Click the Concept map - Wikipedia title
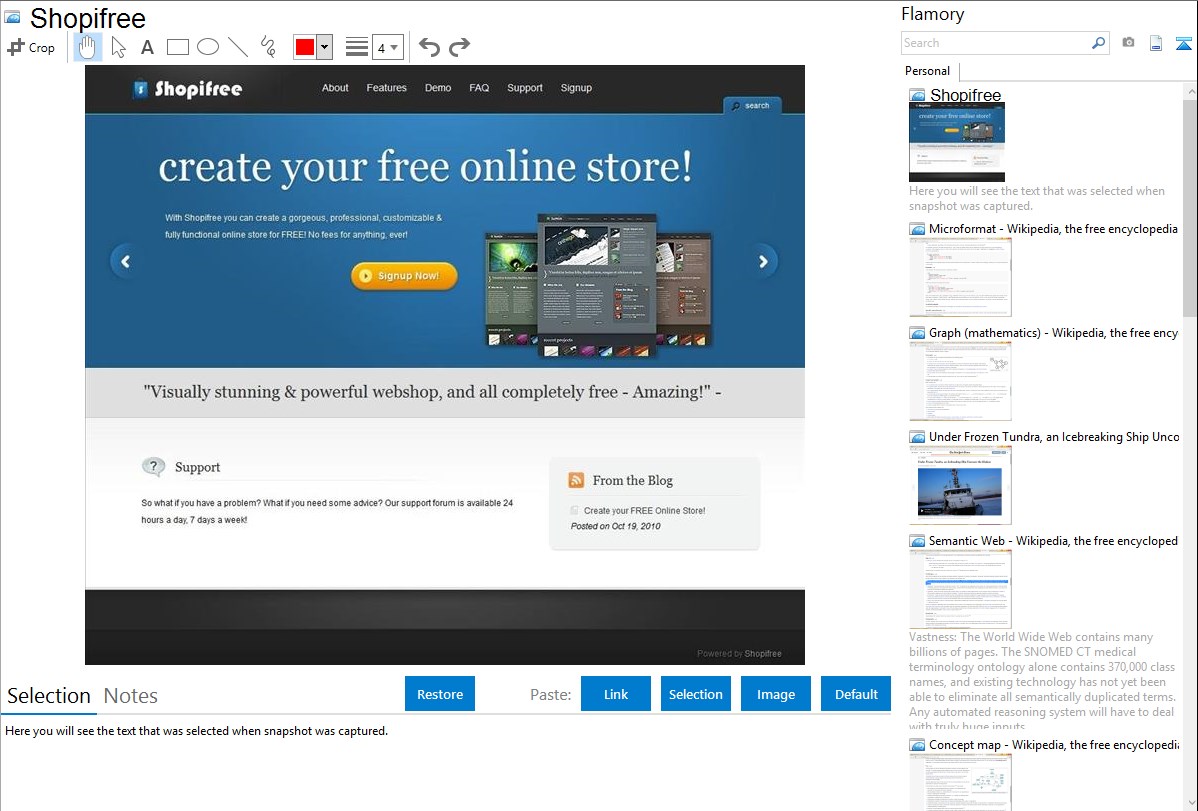This screenshot has height=811, width=1198. 1053,744
